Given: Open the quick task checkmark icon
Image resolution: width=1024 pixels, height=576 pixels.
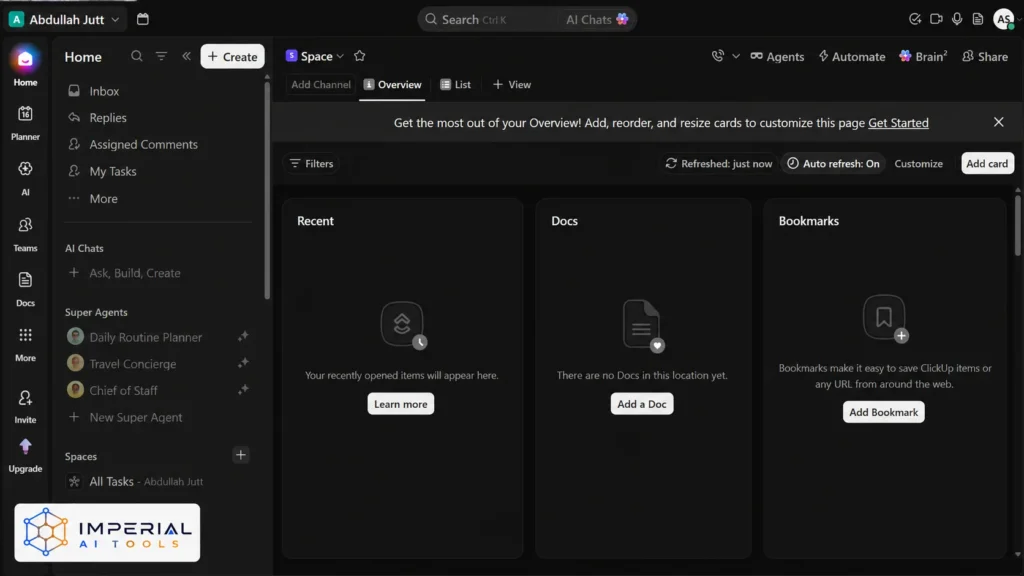Looking at the screenshot, I should click(915, 19).
